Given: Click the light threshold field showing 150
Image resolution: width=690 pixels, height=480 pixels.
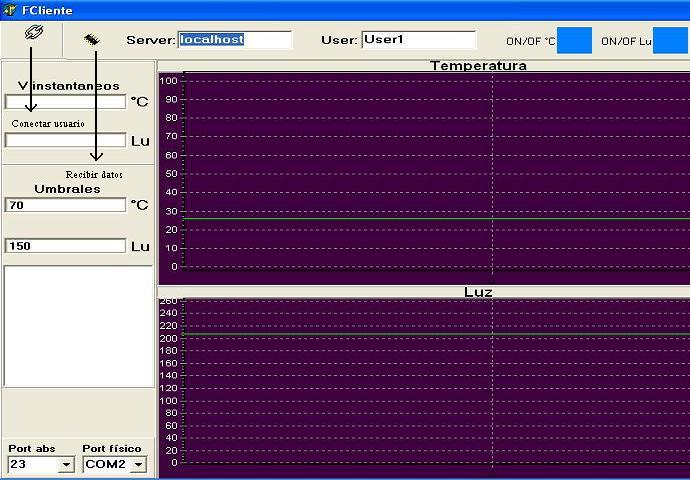Looking at the screenshot, I should pyautogui.click(x=65, y=246).
